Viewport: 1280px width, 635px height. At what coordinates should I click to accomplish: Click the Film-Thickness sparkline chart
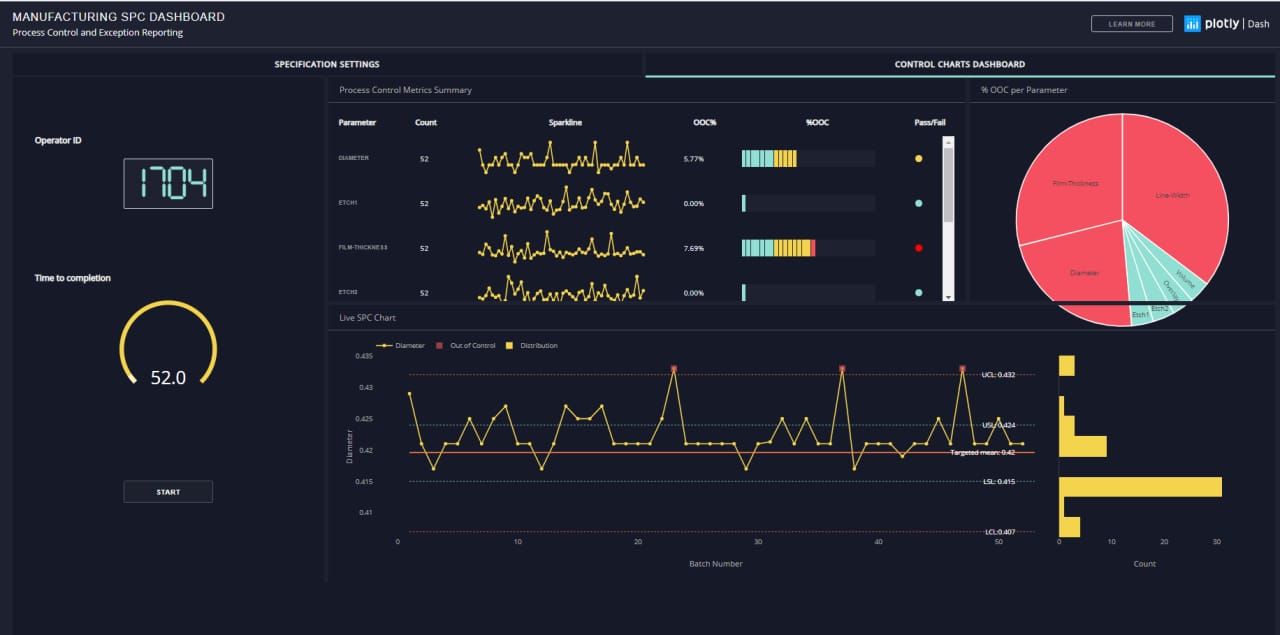561,247
